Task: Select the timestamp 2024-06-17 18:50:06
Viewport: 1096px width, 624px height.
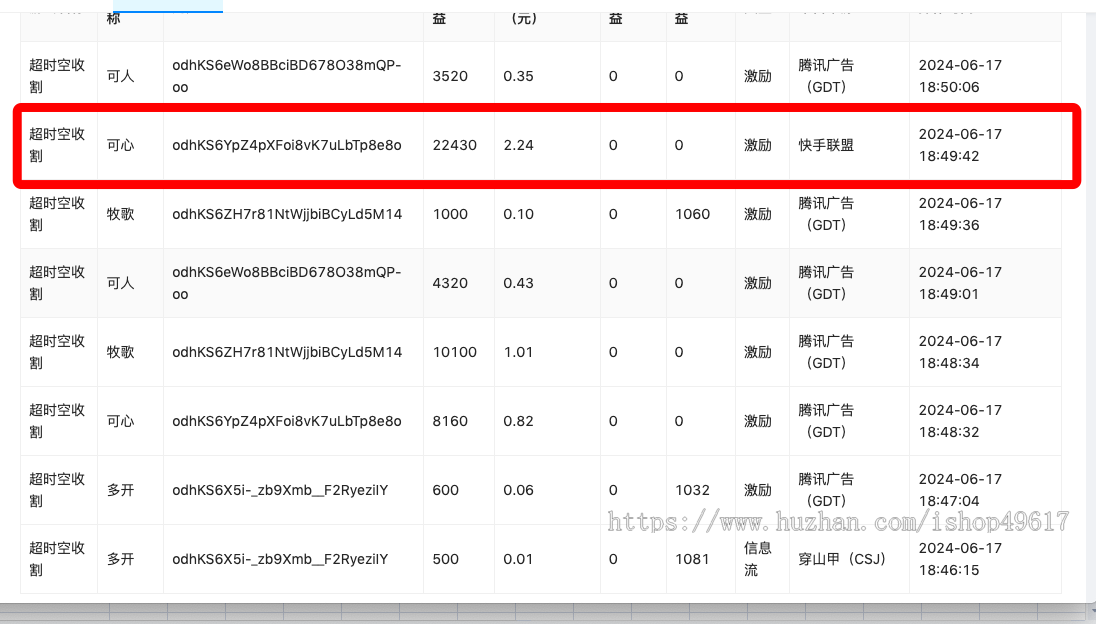Action: tap(960, 76)
